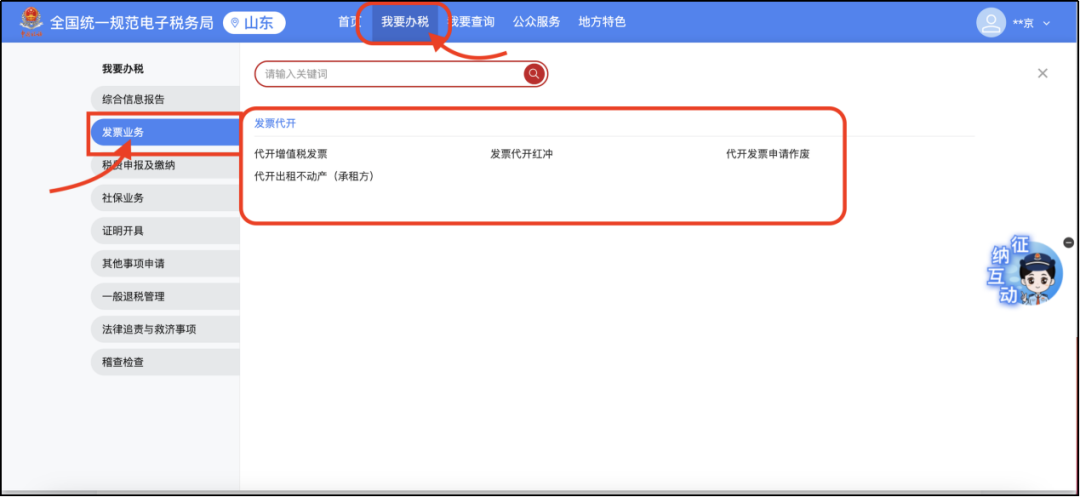Open the user avatar icon
This screenshot has height=497, width=1080.
pyautogui.click(x=991, y=23)
